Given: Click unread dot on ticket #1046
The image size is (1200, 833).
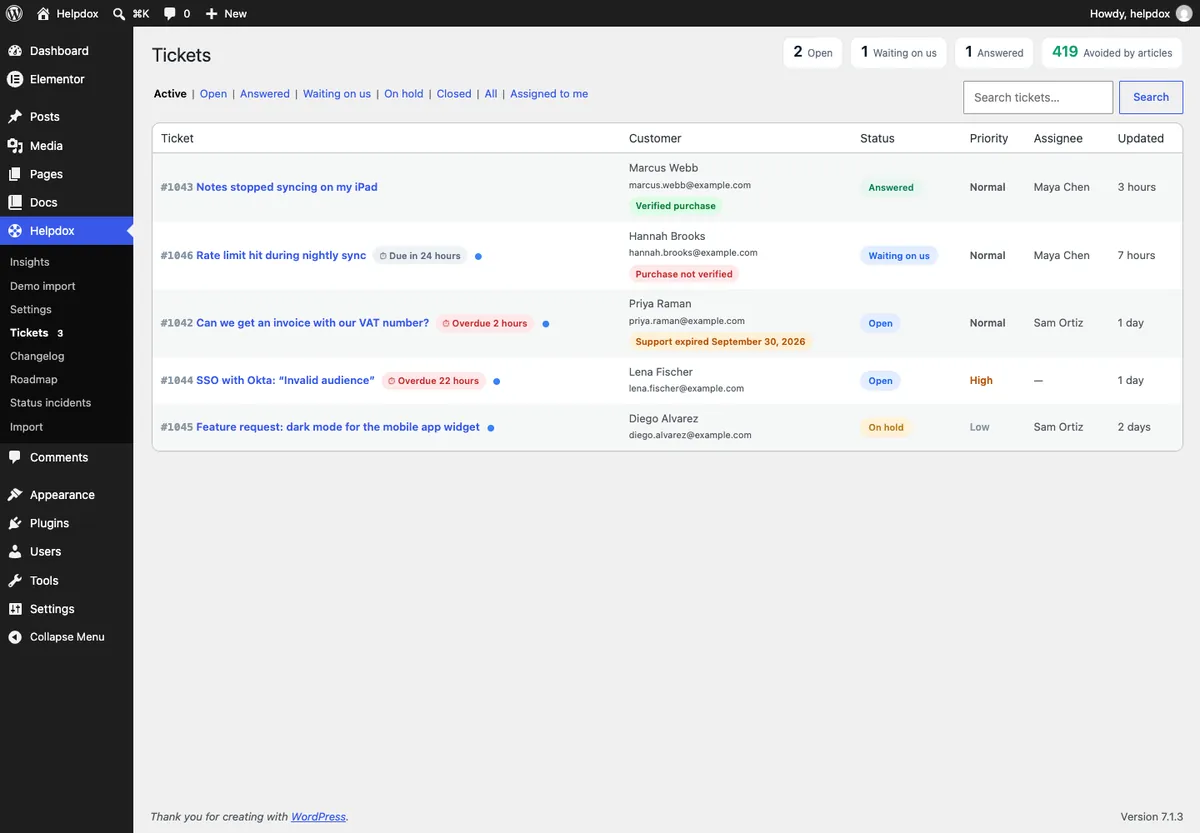Looking at the screenshot, I should click(478, 256).
